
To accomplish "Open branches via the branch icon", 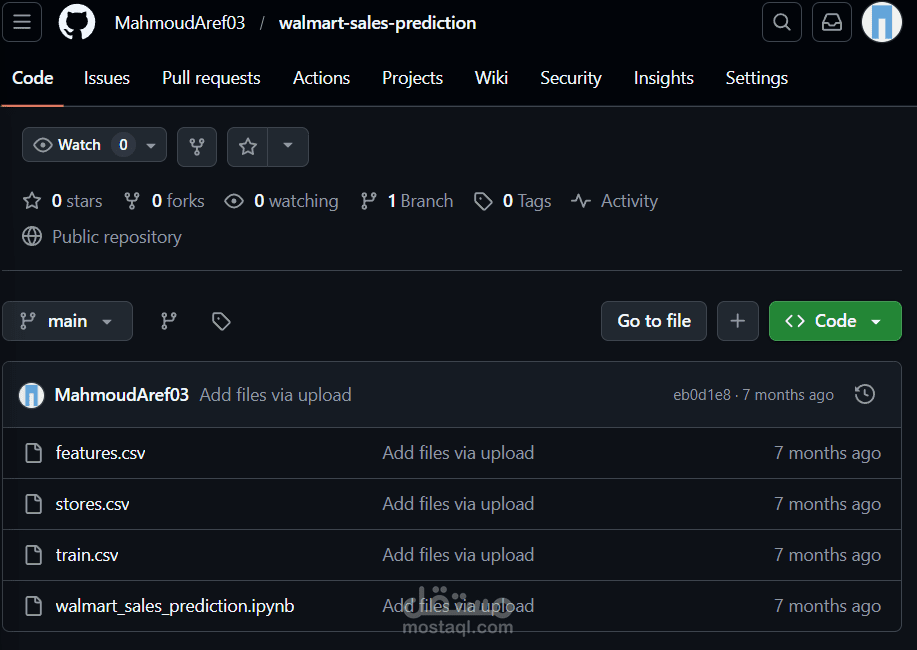I will 168,321.
